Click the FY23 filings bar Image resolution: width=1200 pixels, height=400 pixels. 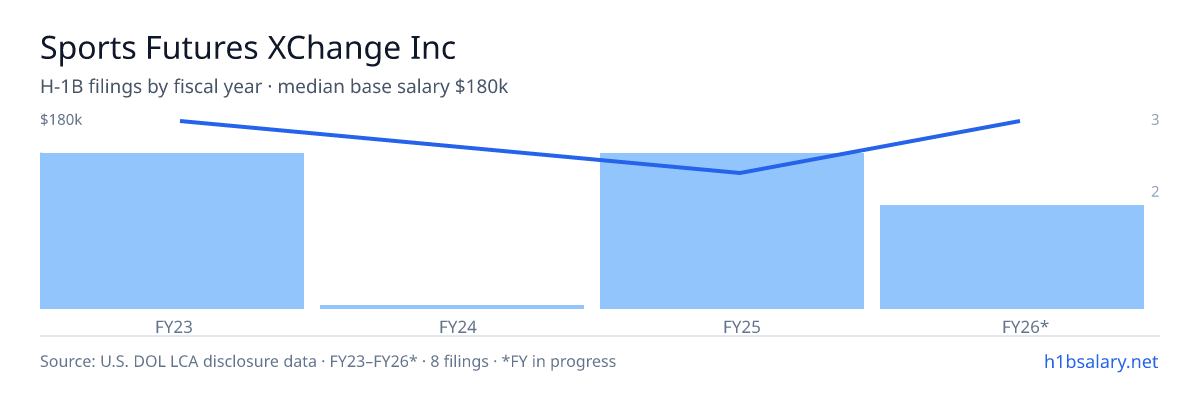(172, 231)
